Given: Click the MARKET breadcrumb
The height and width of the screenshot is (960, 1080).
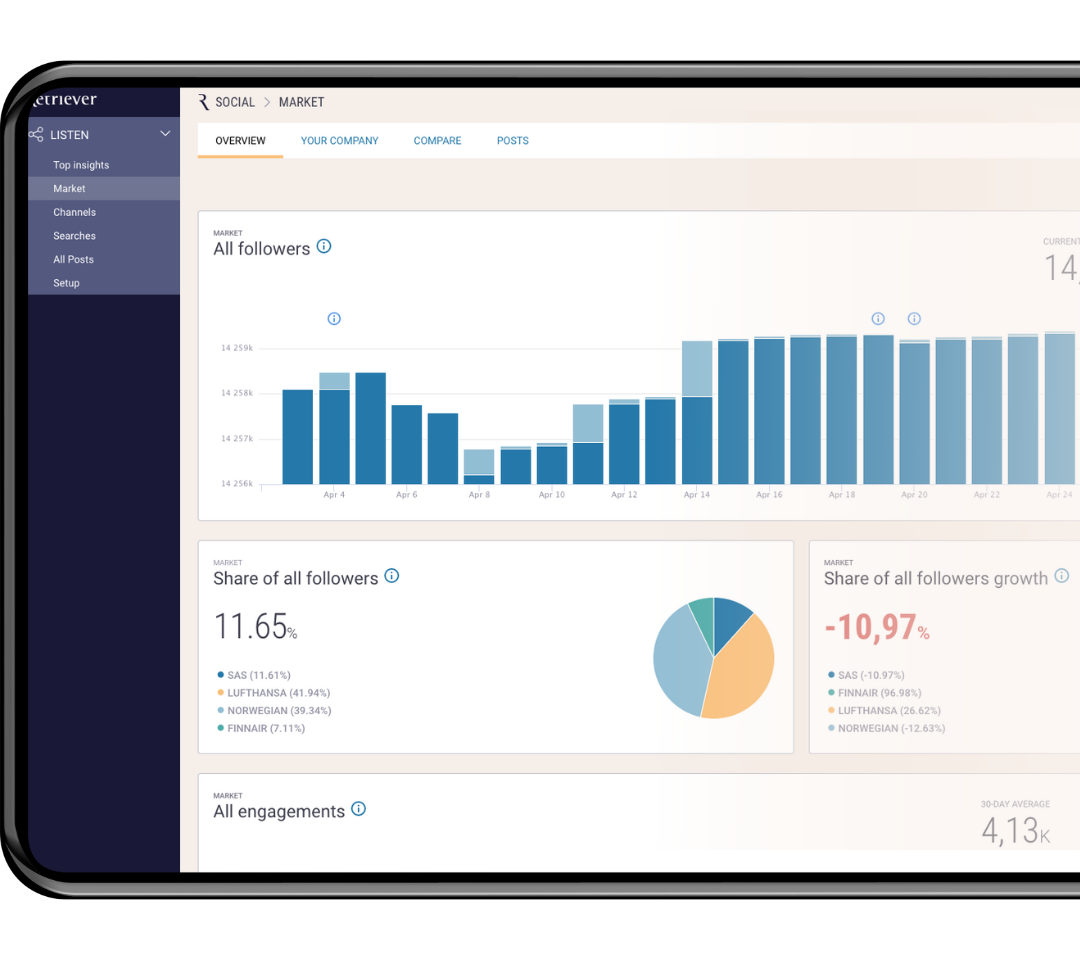Looking at the screenshot, I should (302, 102).
